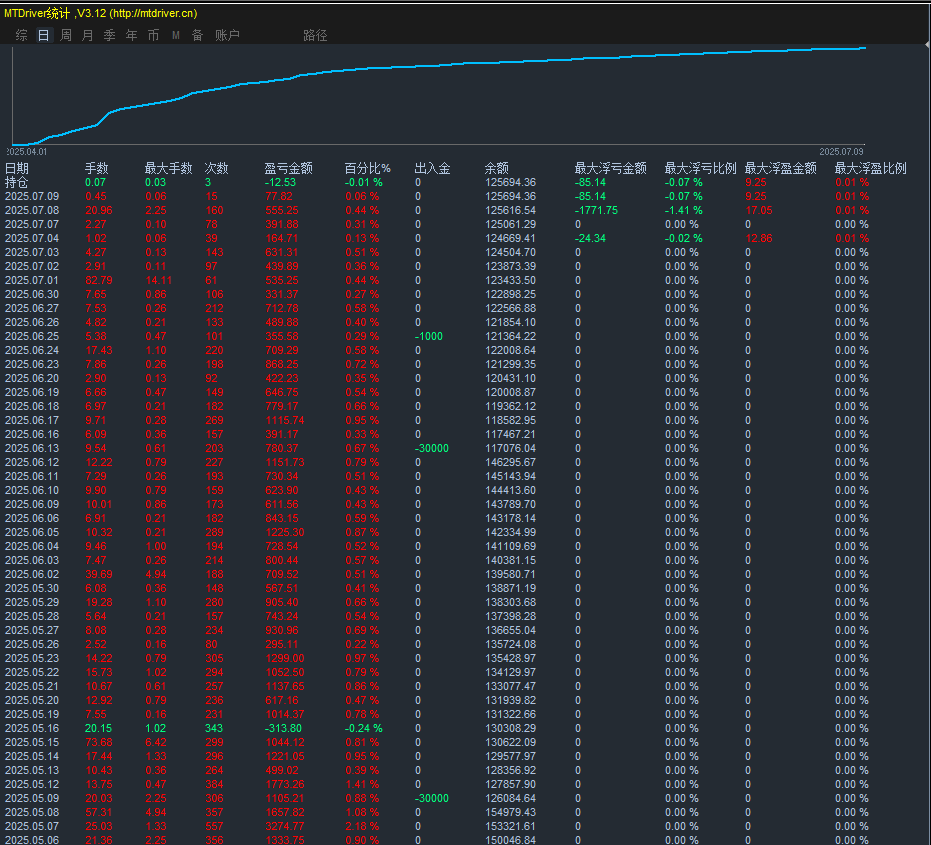931x845 pixels.
Task: Click the 手数 column header
Action: 96,168
